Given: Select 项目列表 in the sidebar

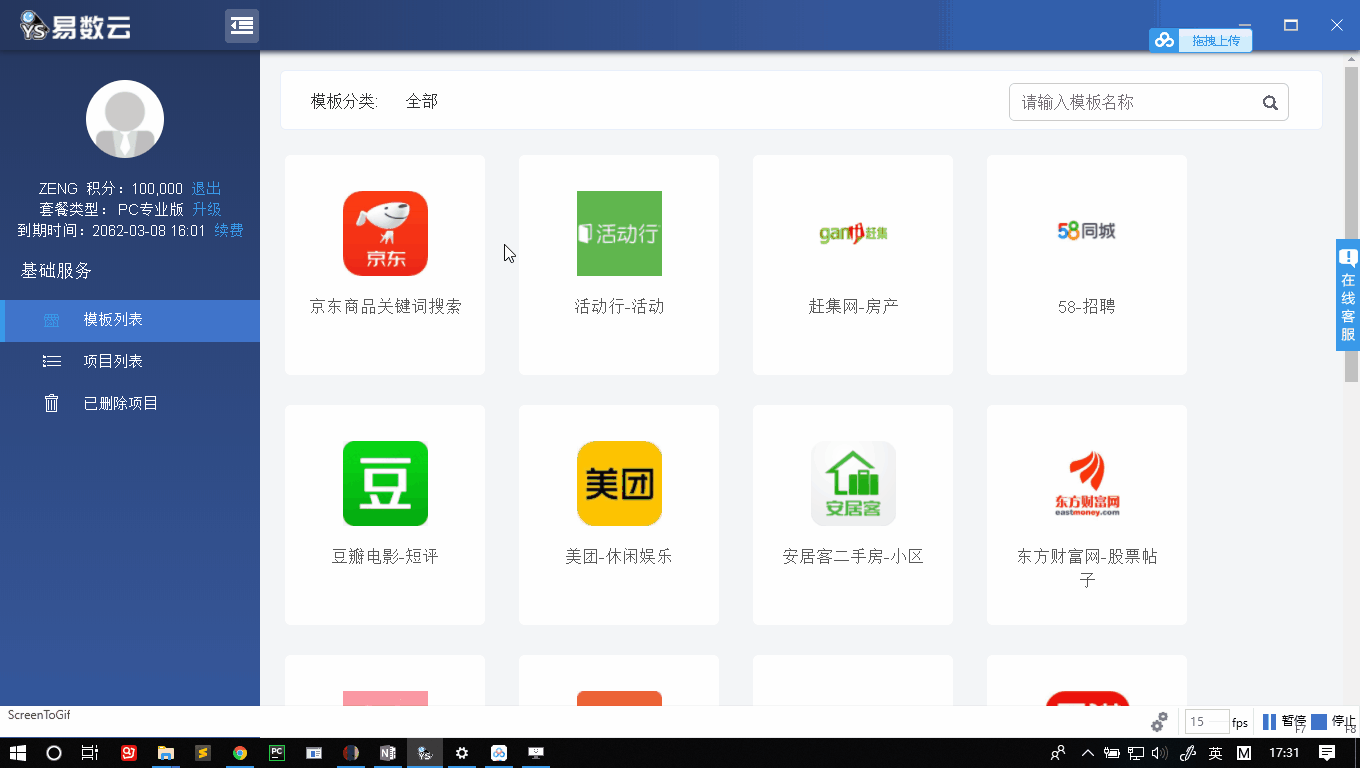Looking at the screenshot, I should (x=130, y=362).
